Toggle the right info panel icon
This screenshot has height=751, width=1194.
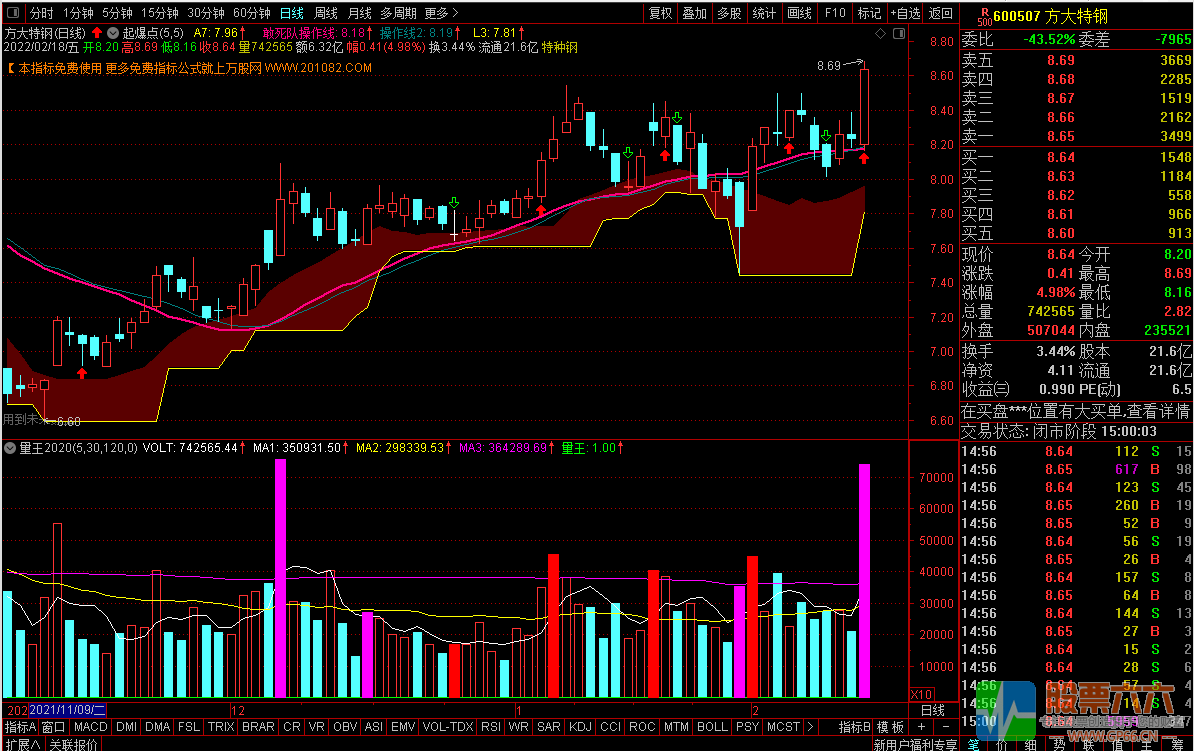tap(899, 34)
